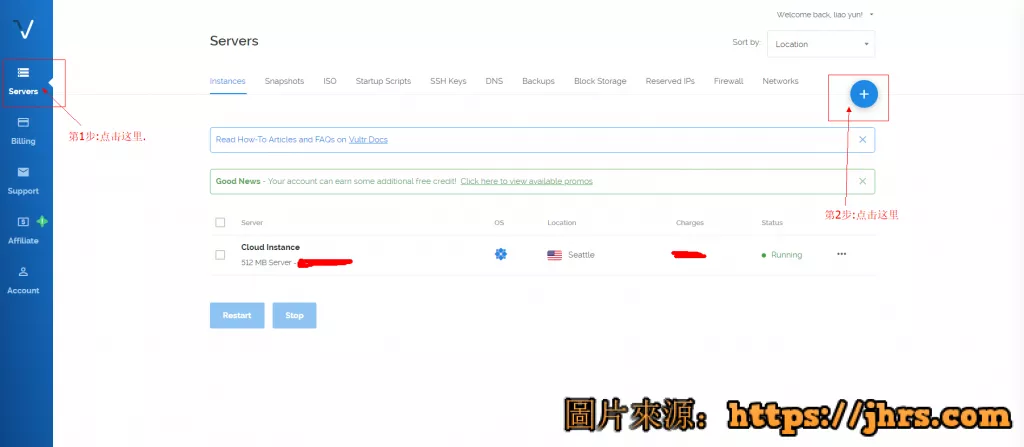Click the Server column header

point(252,223)
